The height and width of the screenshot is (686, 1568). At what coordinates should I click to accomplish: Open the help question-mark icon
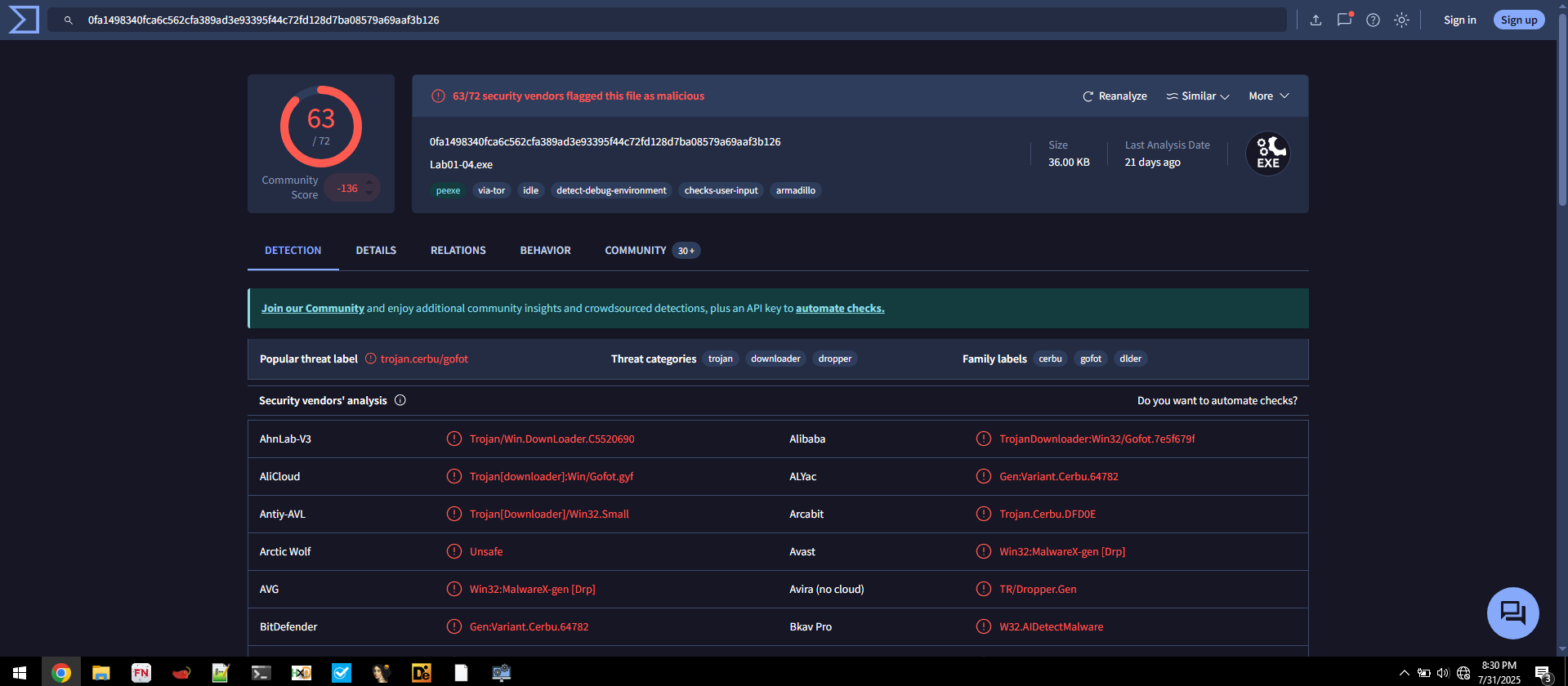tap(1373, 20)
